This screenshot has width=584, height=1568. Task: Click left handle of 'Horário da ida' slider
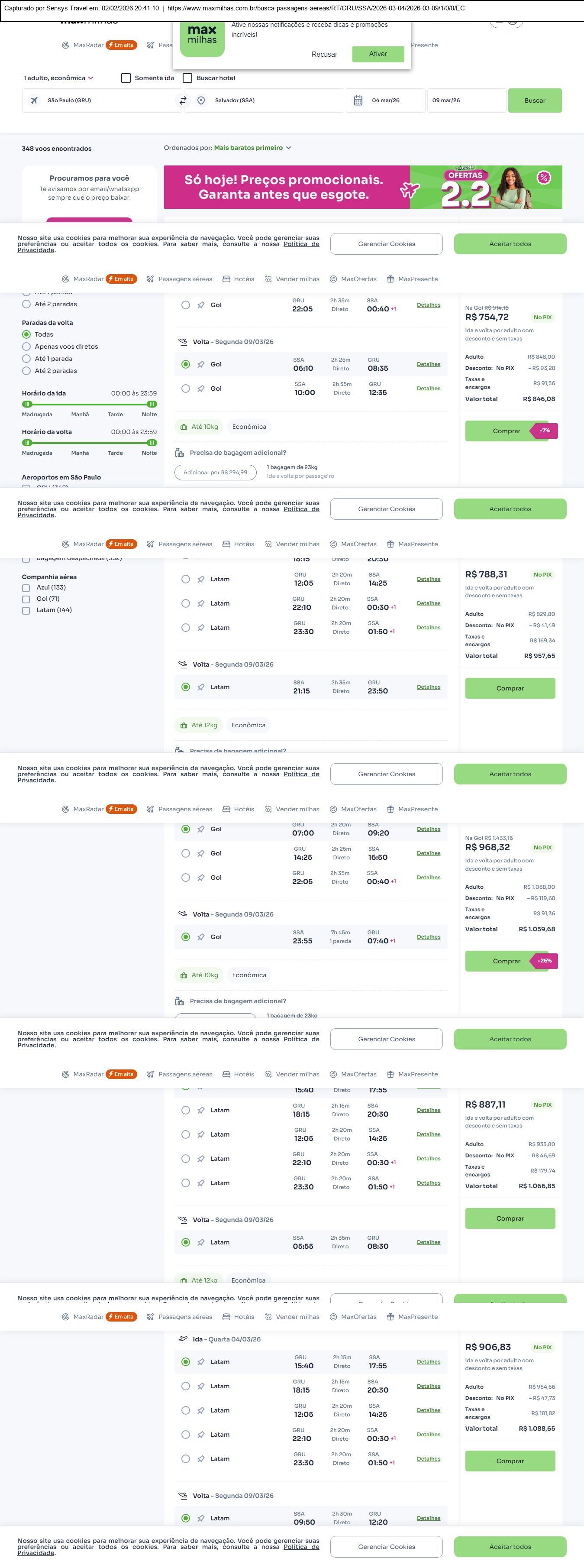[27, 404]
